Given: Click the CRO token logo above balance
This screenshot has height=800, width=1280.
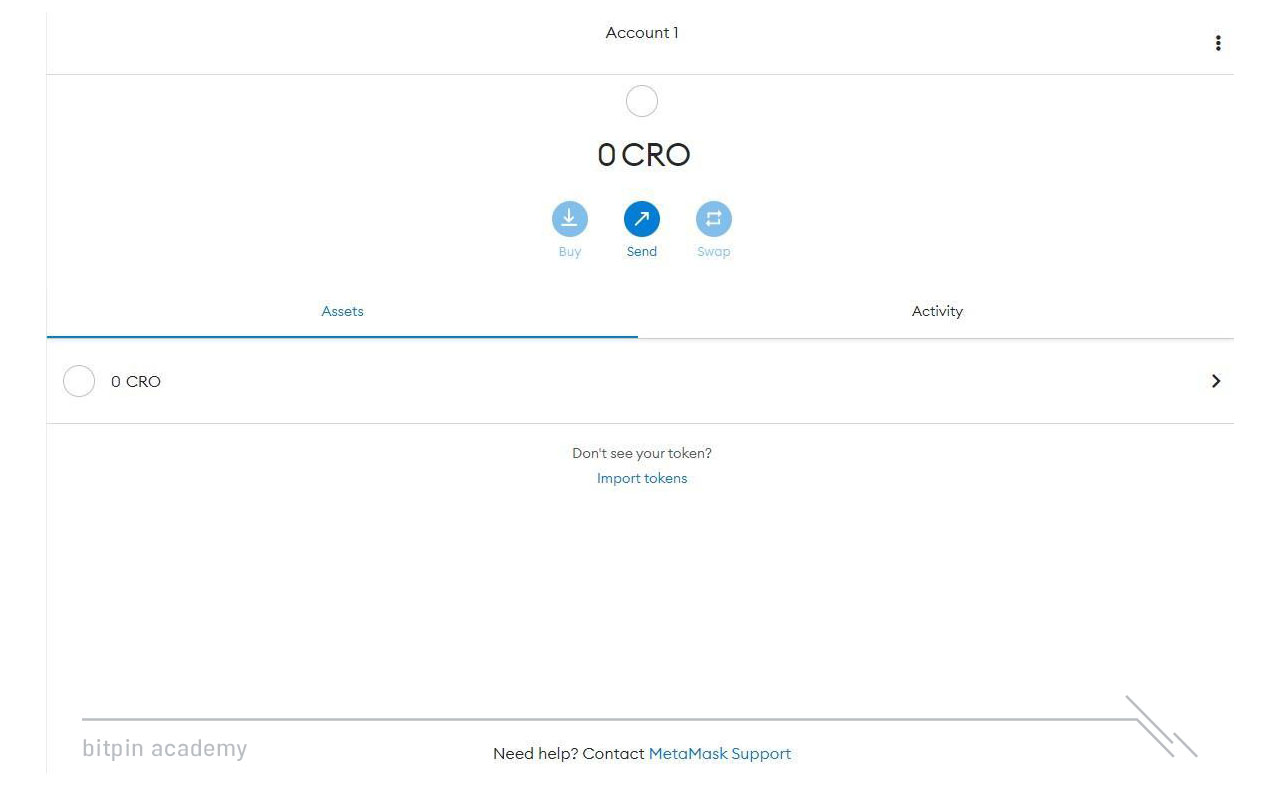Looking at the screenshot, I should [x=641, y=101].
